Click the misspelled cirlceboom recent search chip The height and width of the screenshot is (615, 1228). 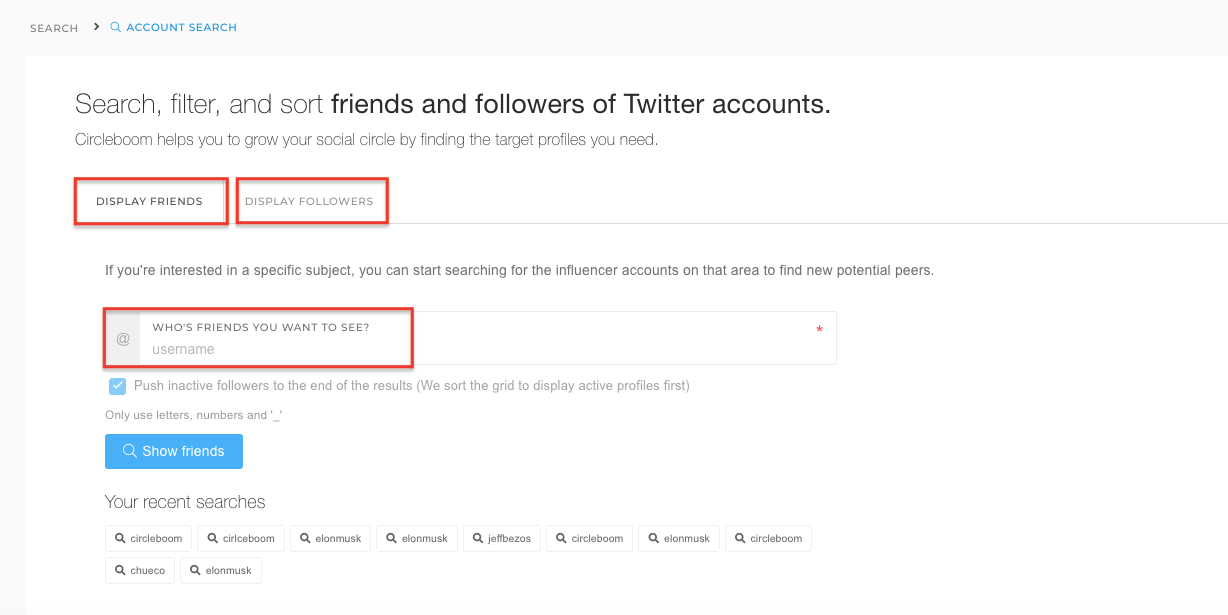click(x=240, y=538)
